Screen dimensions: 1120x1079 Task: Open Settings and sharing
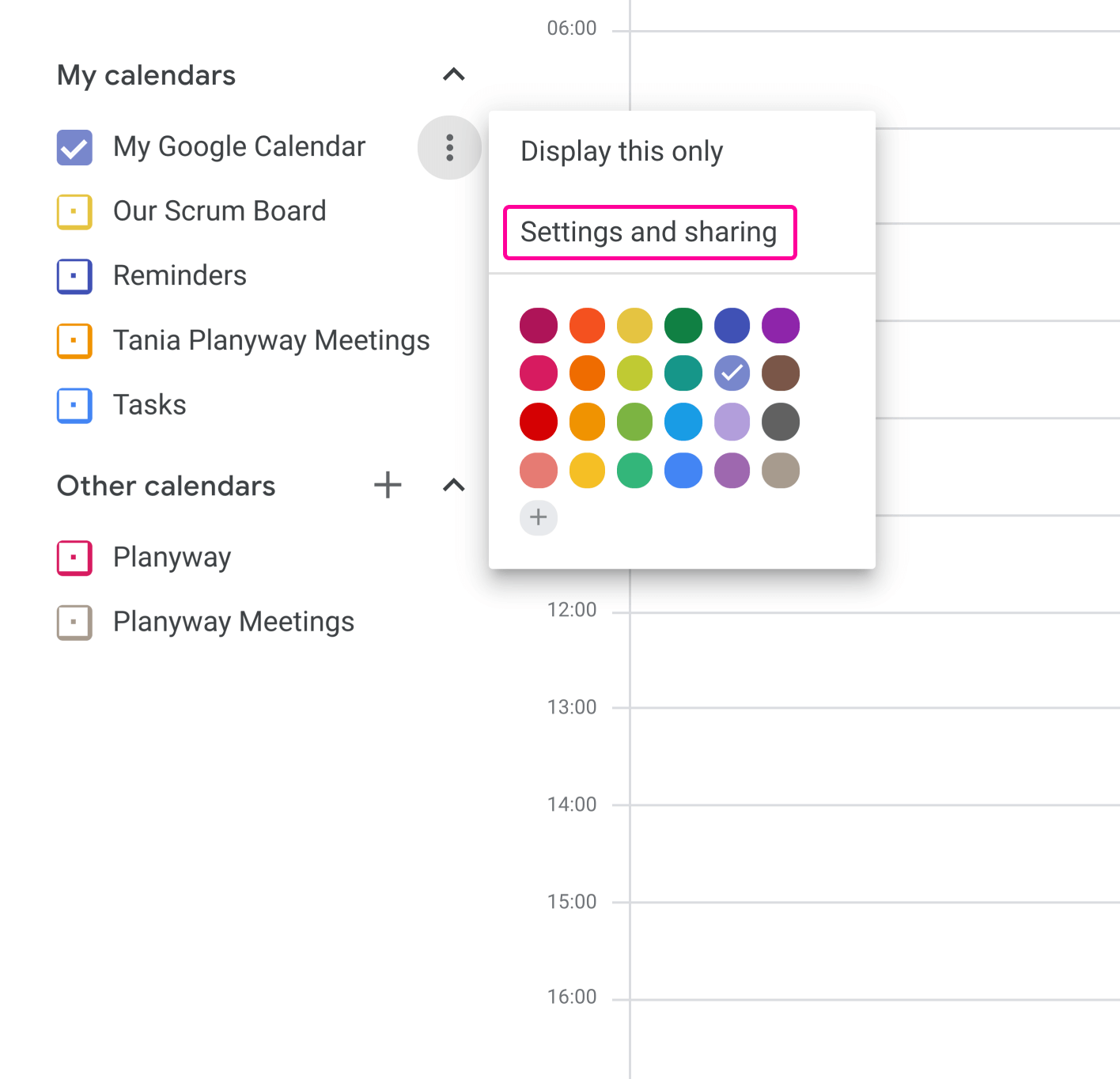click(649, 232)
